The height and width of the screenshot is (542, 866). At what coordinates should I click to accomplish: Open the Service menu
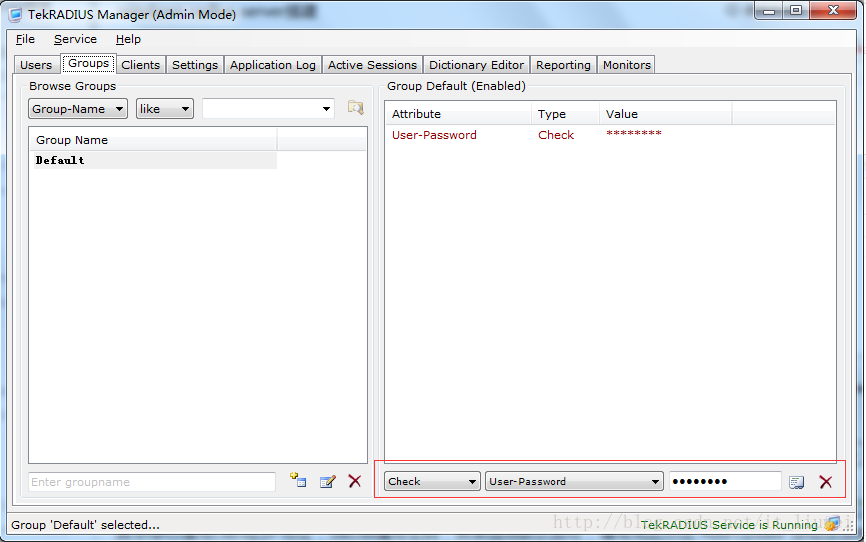click(75, 39)
